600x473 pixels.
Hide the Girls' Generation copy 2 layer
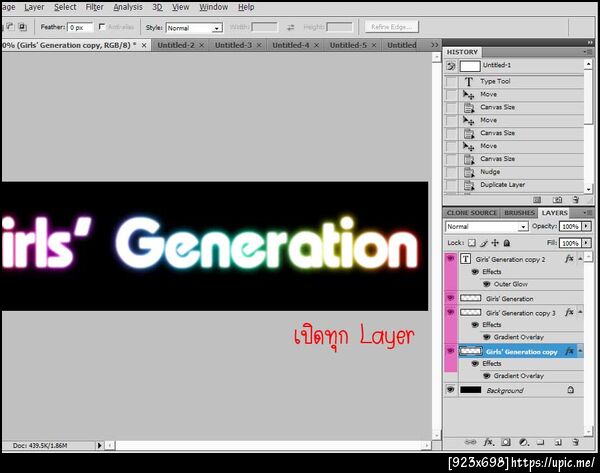(450, 259)
